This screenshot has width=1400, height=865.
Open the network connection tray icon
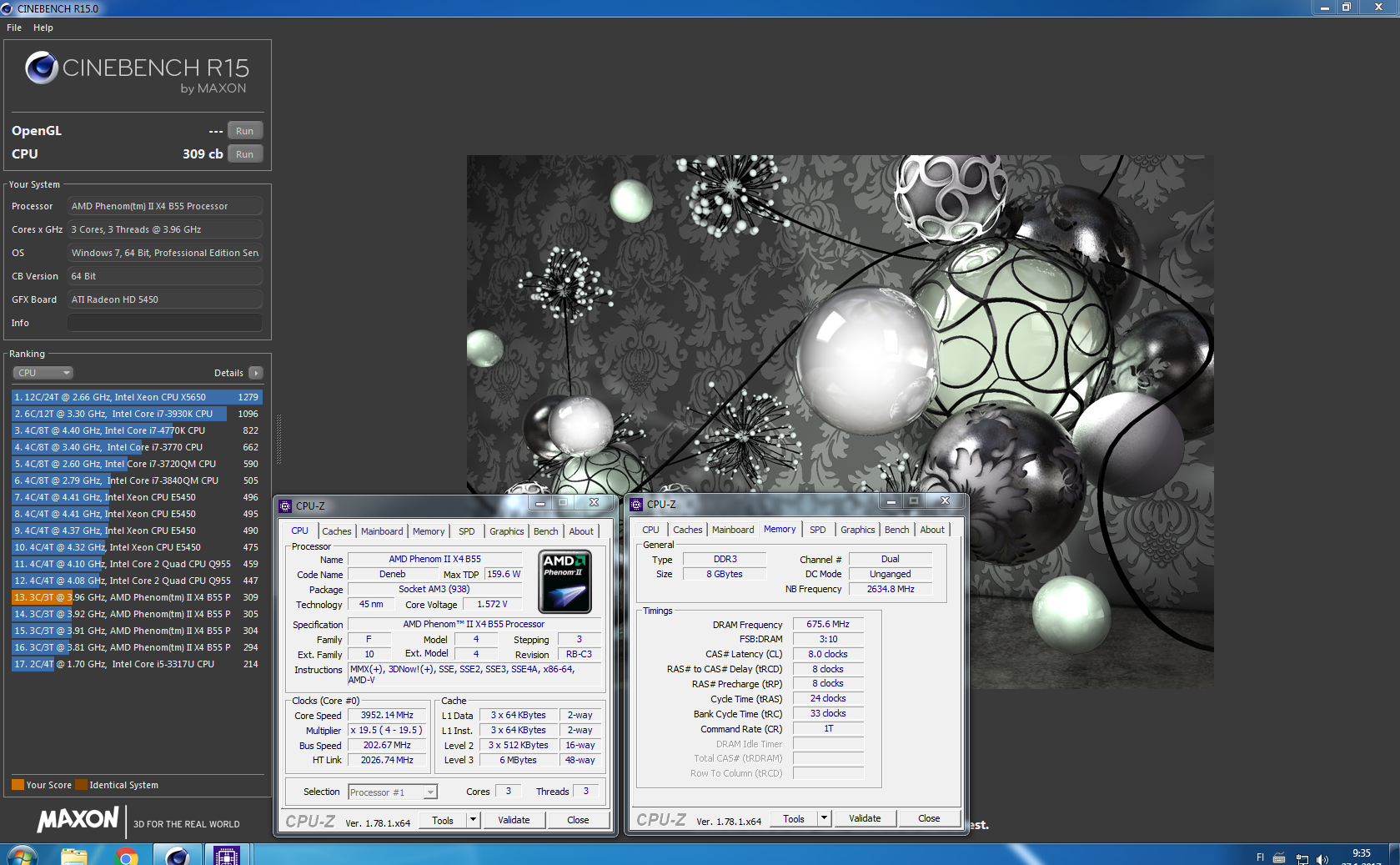[x=1302, y=858]
